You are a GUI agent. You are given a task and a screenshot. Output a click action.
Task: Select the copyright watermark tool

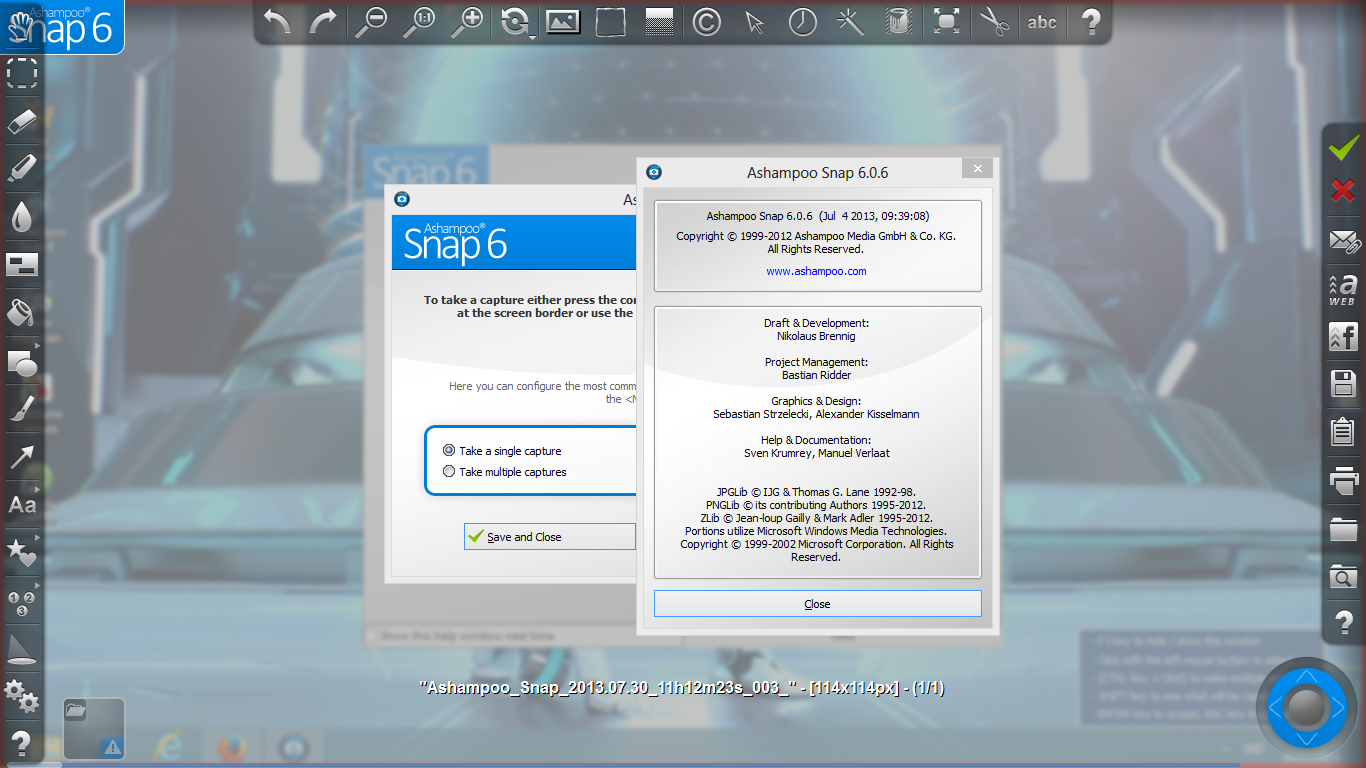tap(705, 21)
